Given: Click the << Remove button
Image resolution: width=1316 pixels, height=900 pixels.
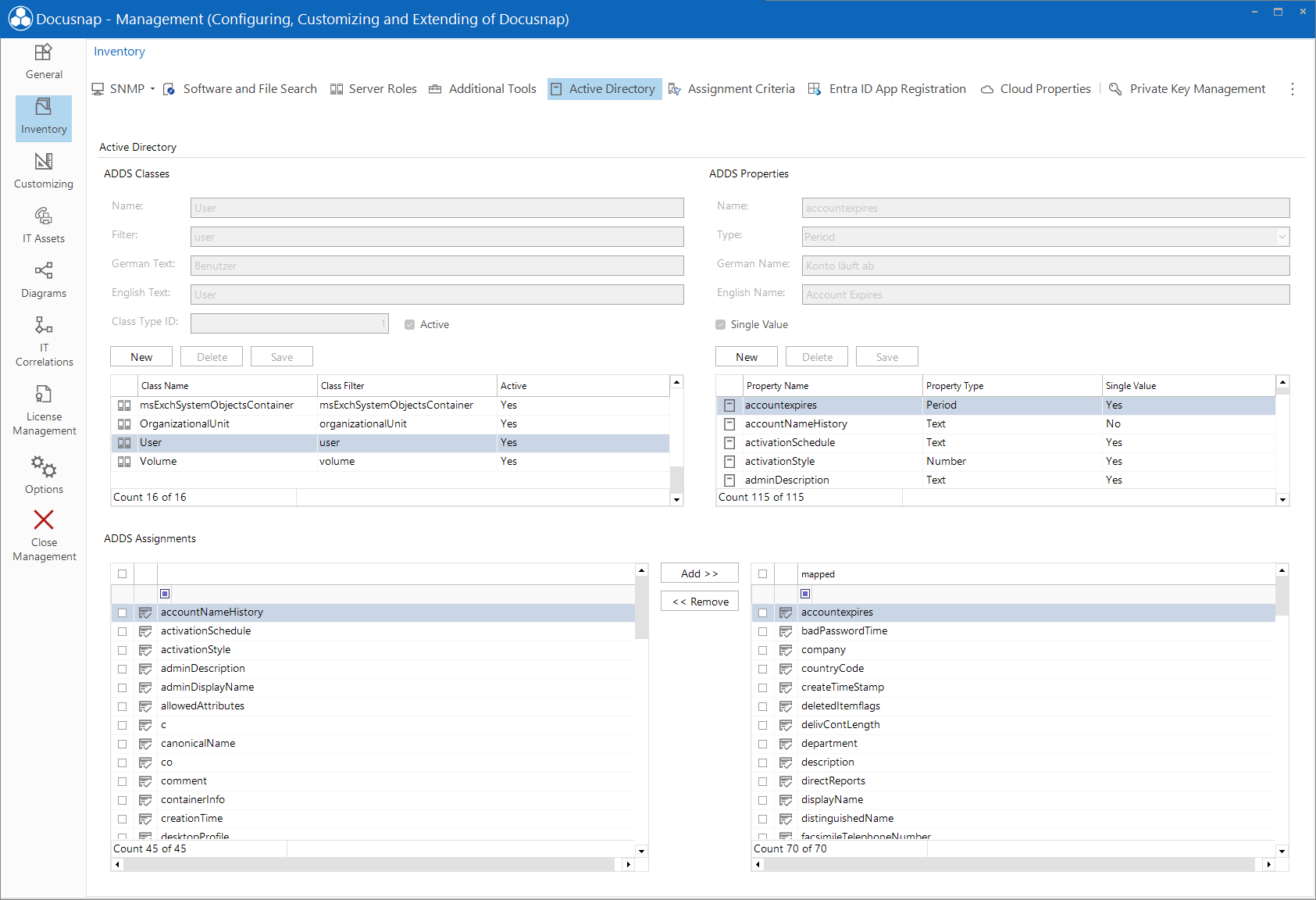Looking at the screenshot, I should click(700, 602).
